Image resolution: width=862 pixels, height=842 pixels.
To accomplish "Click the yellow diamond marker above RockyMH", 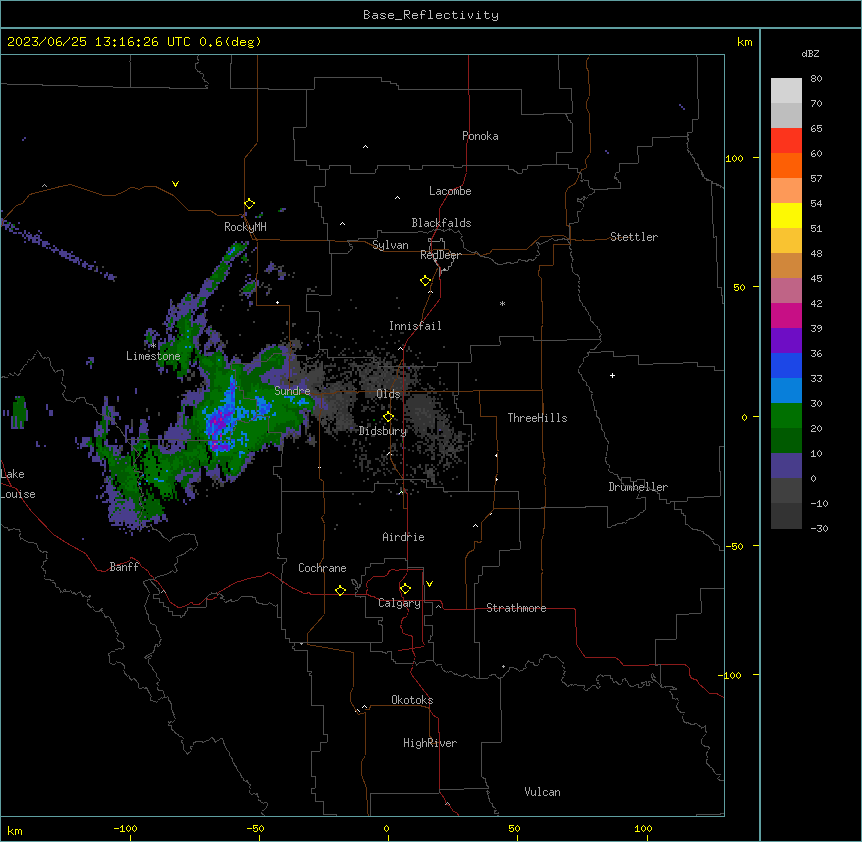I will (x=249, y=204).
